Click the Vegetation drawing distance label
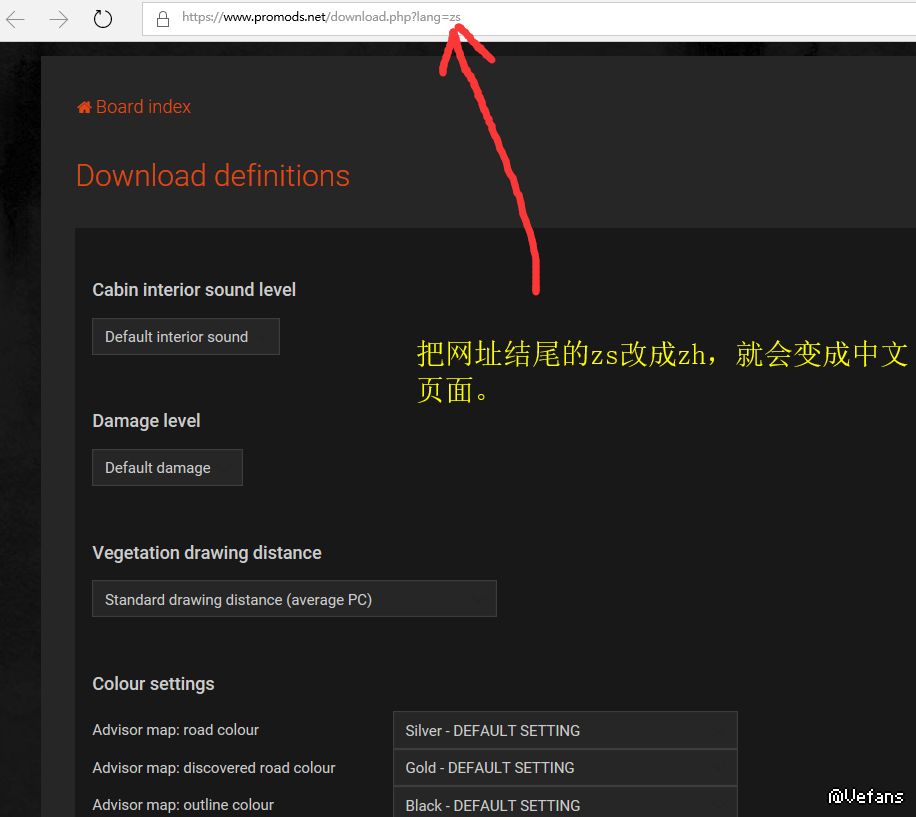 click(x=207, y=553)
